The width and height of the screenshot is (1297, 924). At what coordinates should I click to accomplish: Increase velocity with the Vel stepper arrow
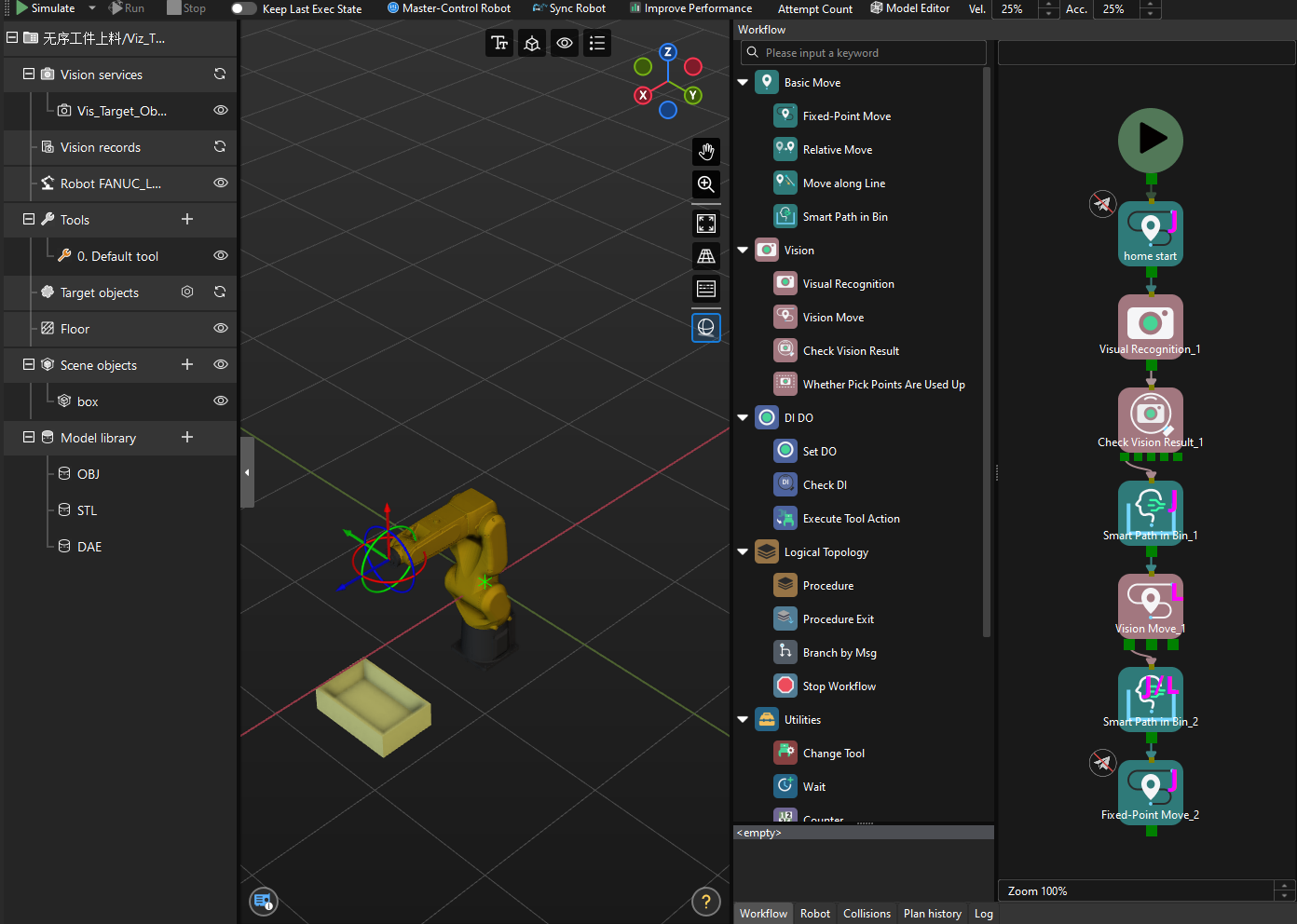point(1049,5)
